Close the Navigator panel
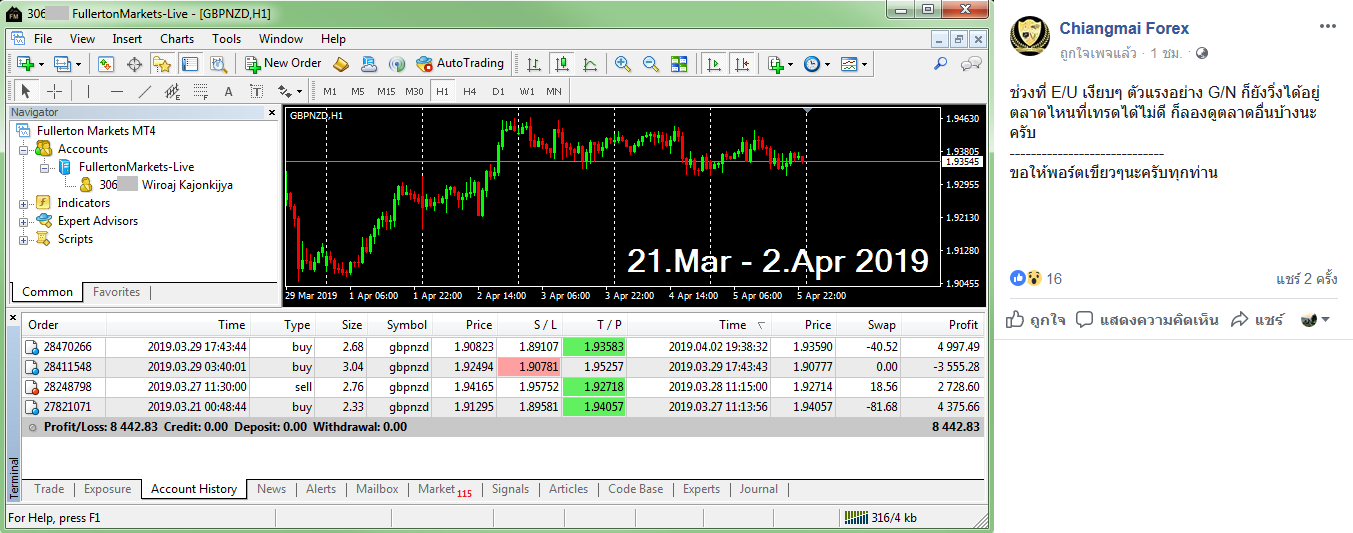The height and width of the screenshot is (533, 1353). pos(272,113)
